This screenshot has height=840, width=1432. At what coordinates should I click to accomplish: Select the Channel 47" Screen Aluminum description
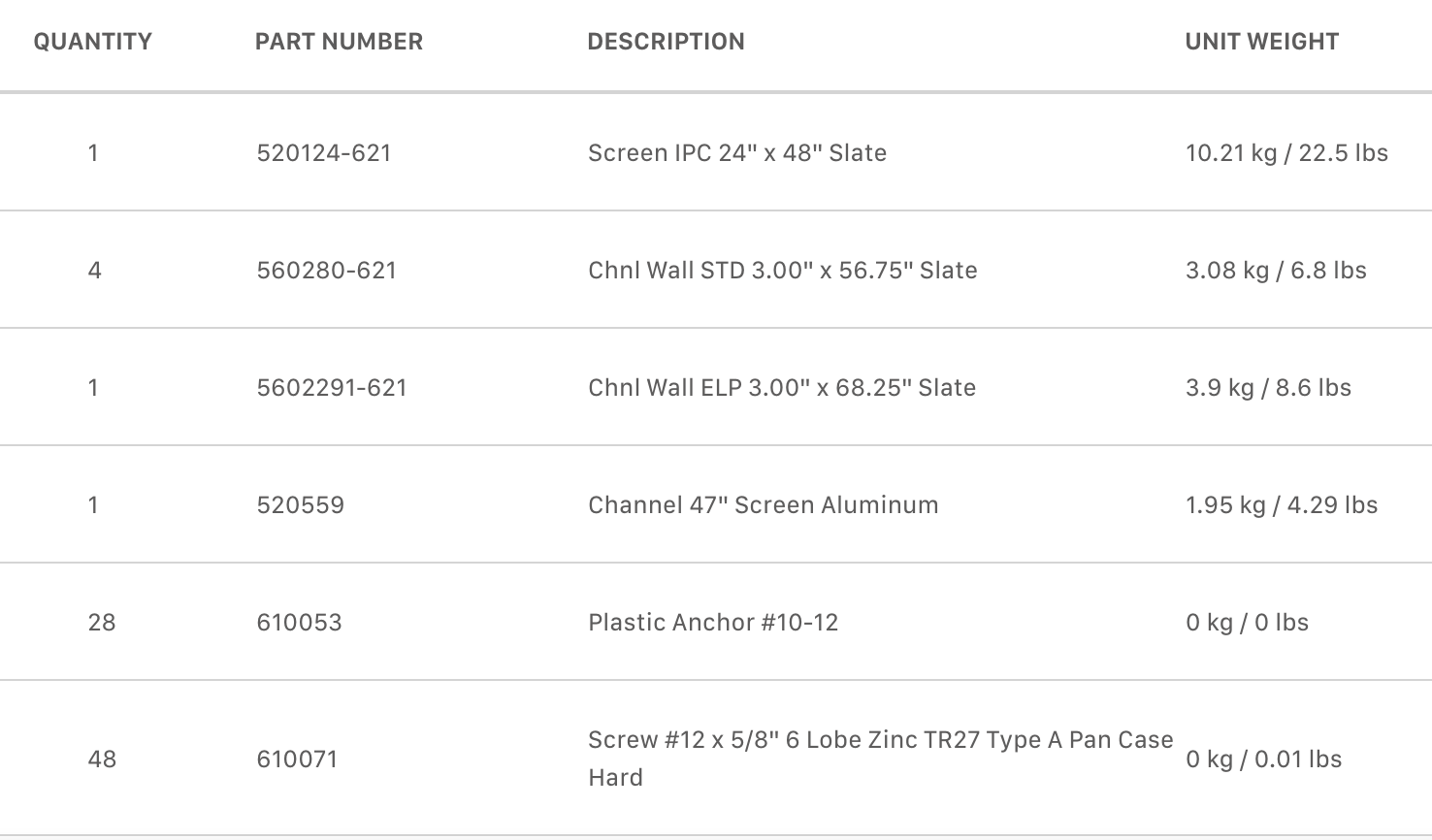764,505
